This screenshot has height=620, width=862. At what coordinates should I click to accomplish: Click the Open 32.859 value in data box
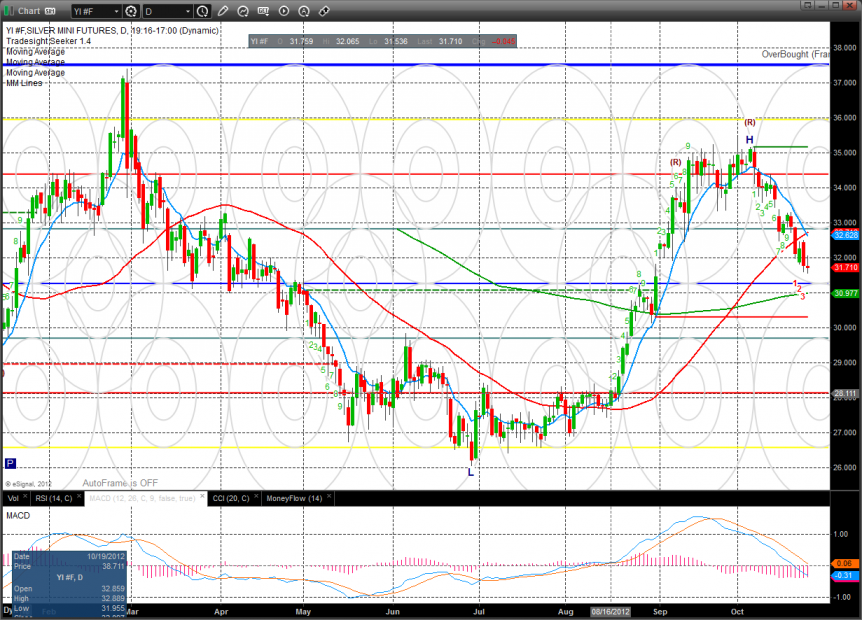pos(113,589)
